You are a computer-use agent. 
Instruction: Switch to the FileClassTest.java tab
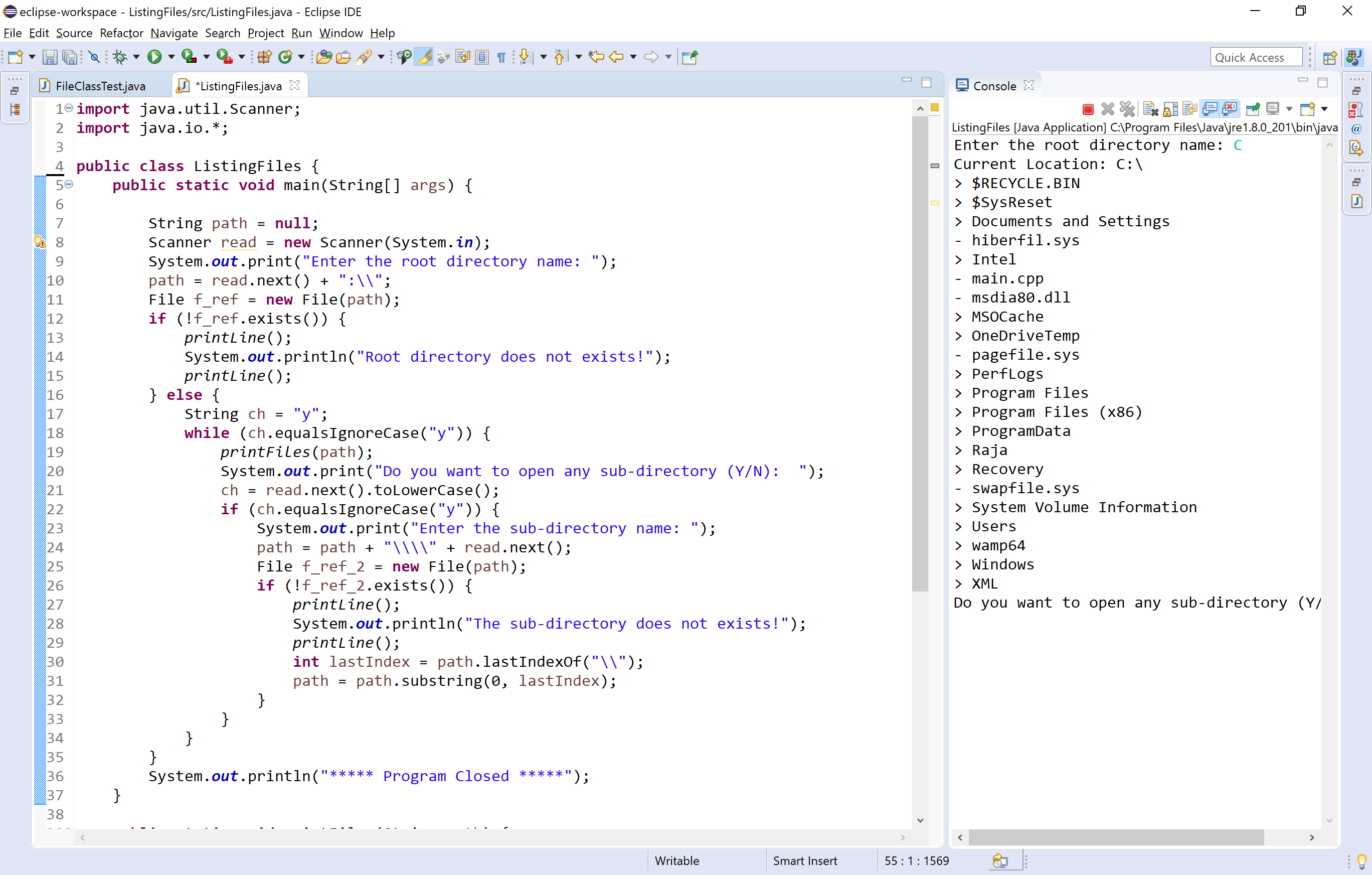(100, 85)
